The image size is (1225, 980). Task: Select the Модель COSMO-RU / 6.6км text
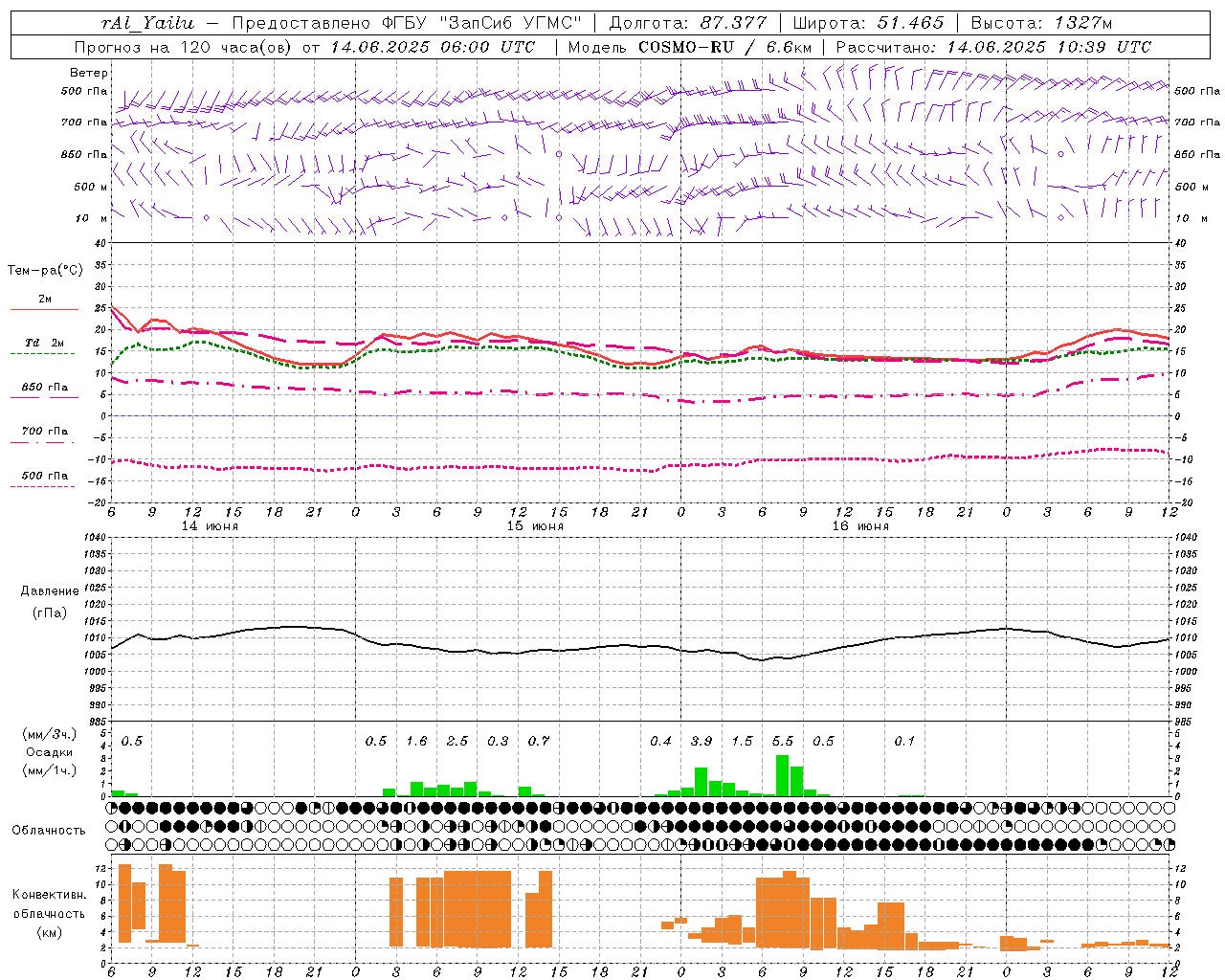point(689,47)
